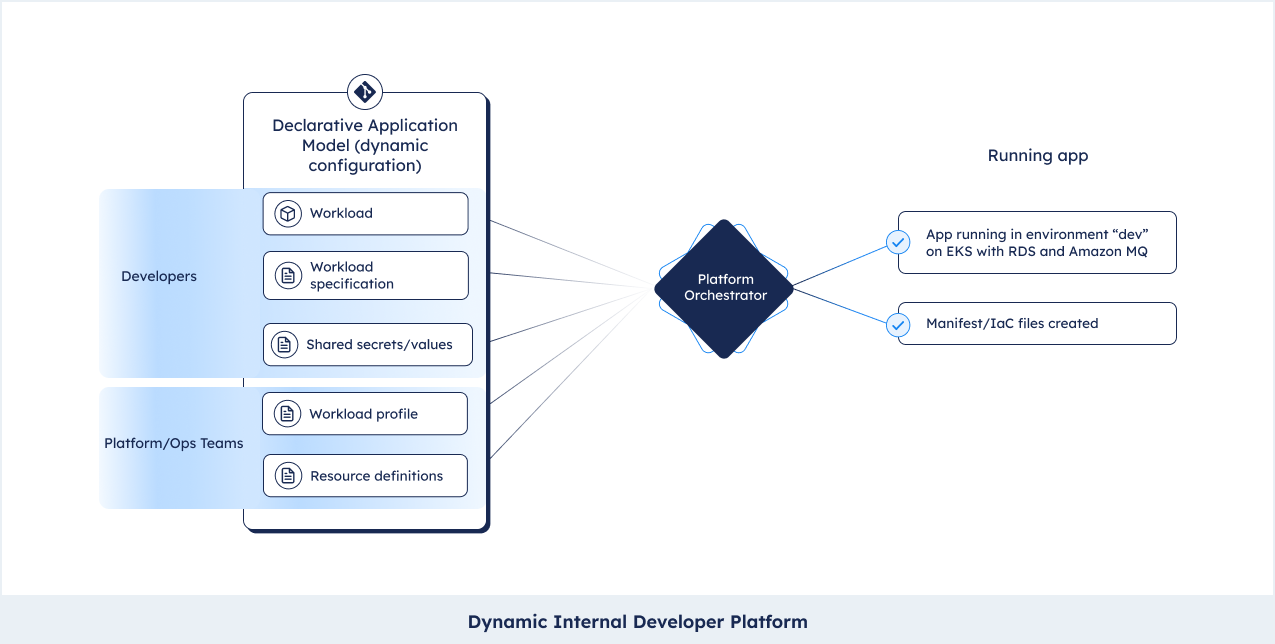Click the document icon beside Workload specification
The height and width of the screenshot is (644, 1275).
click(288, 276)
